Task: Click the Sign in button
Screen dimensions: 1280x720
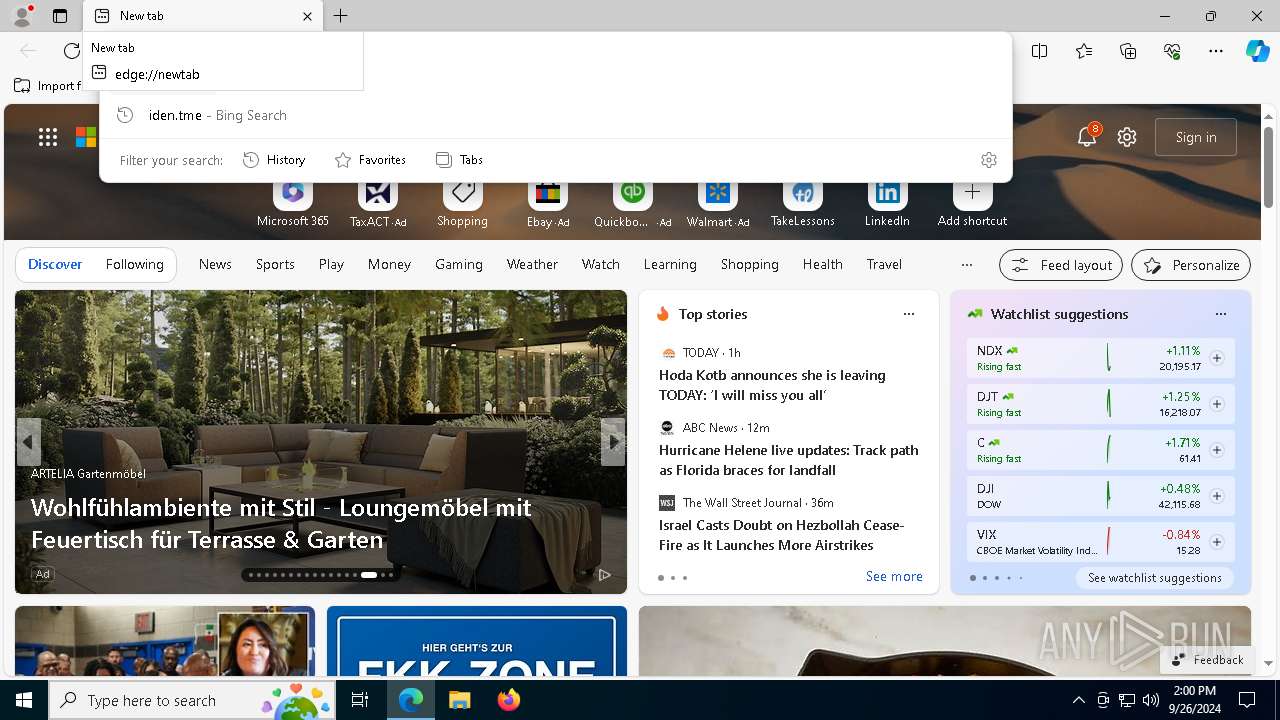Action: 1196,137
